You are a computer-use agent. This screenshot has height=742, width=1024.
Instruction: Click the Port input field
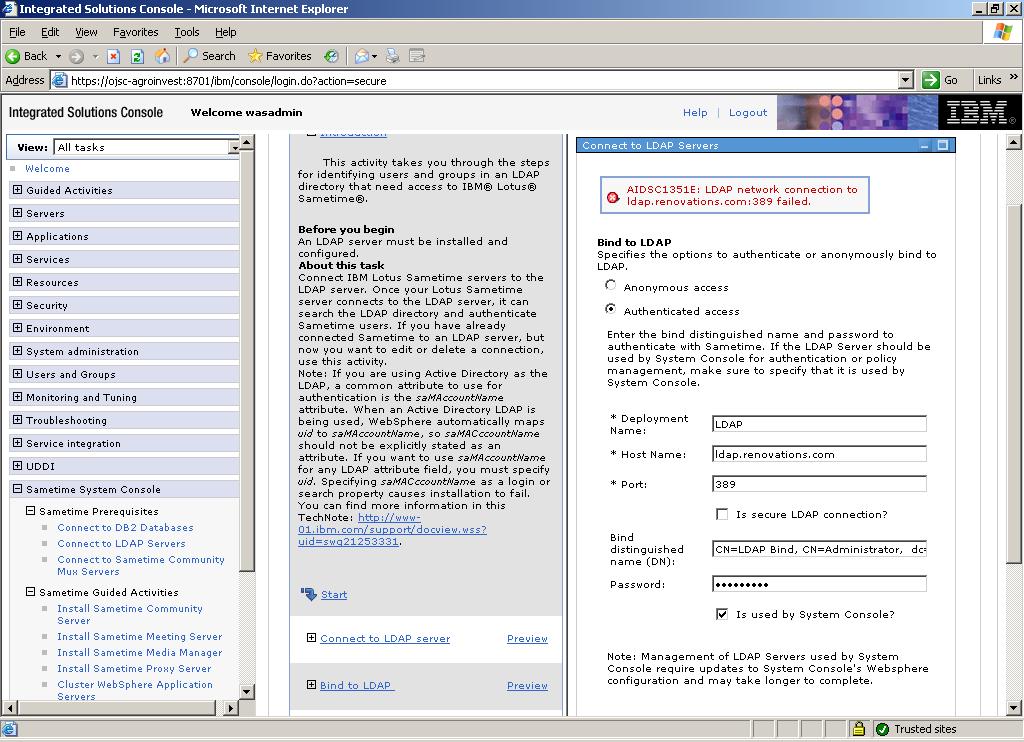coord(819,484)
